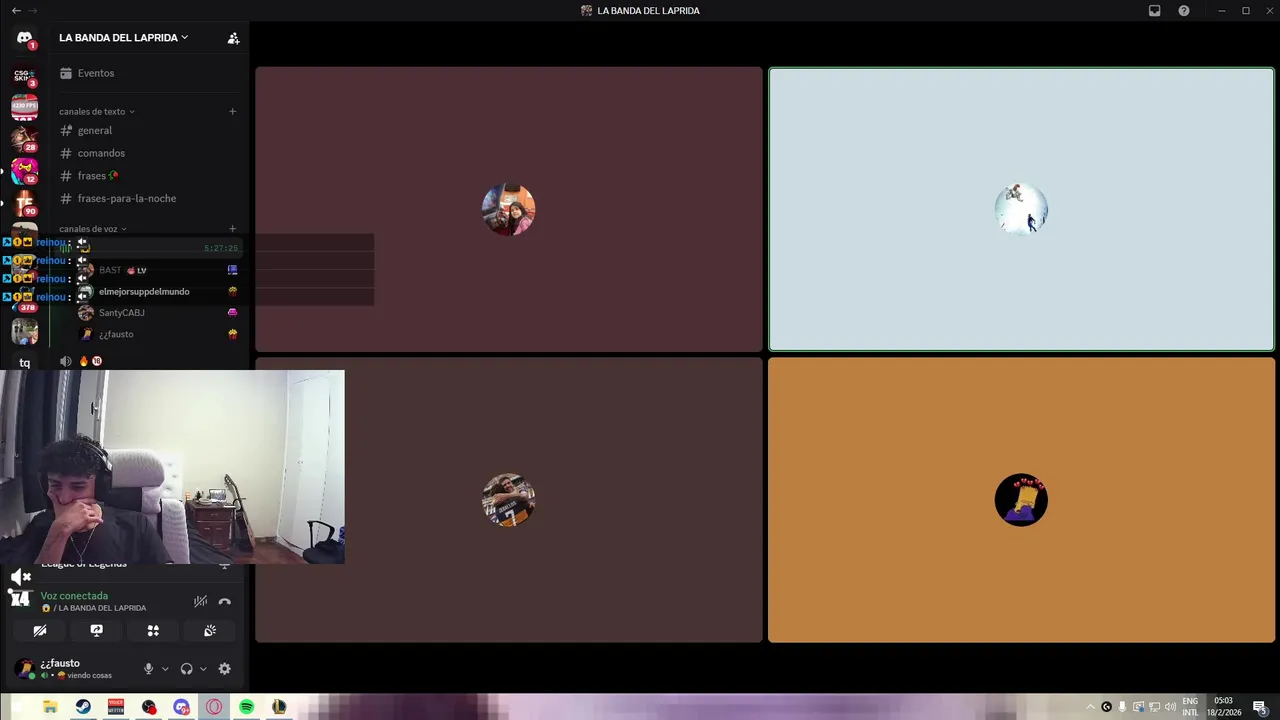
Task: Open the Discord inbox icon
Action: 1154,11
